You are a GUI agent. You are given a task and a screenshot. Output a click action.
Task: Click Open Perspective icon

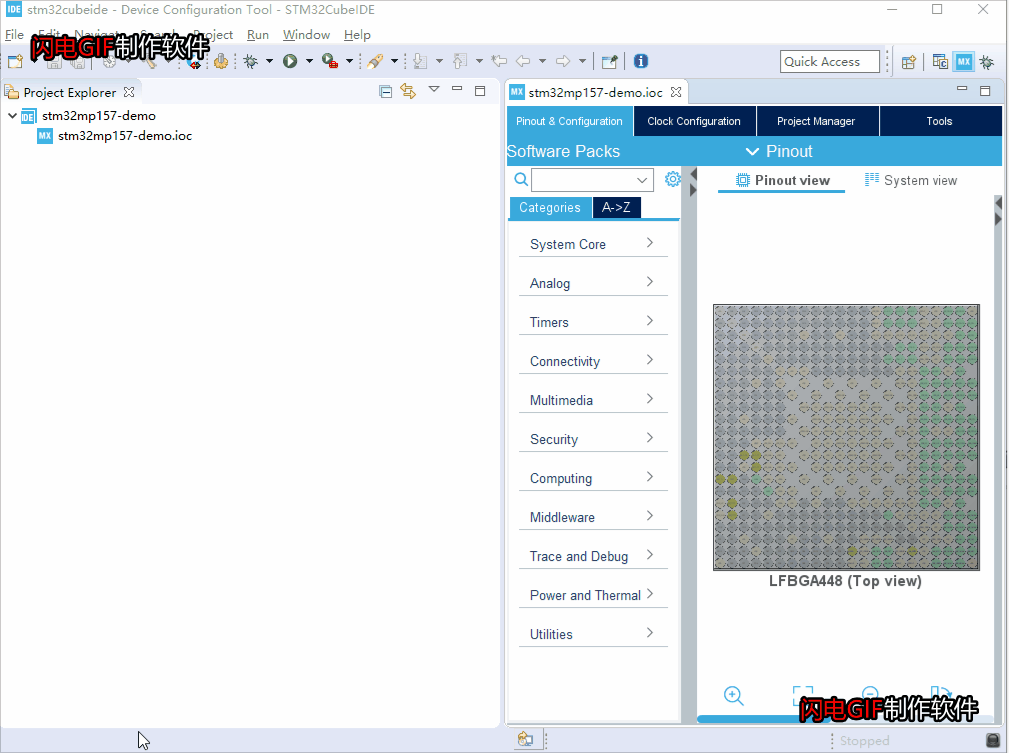point(909,62)
